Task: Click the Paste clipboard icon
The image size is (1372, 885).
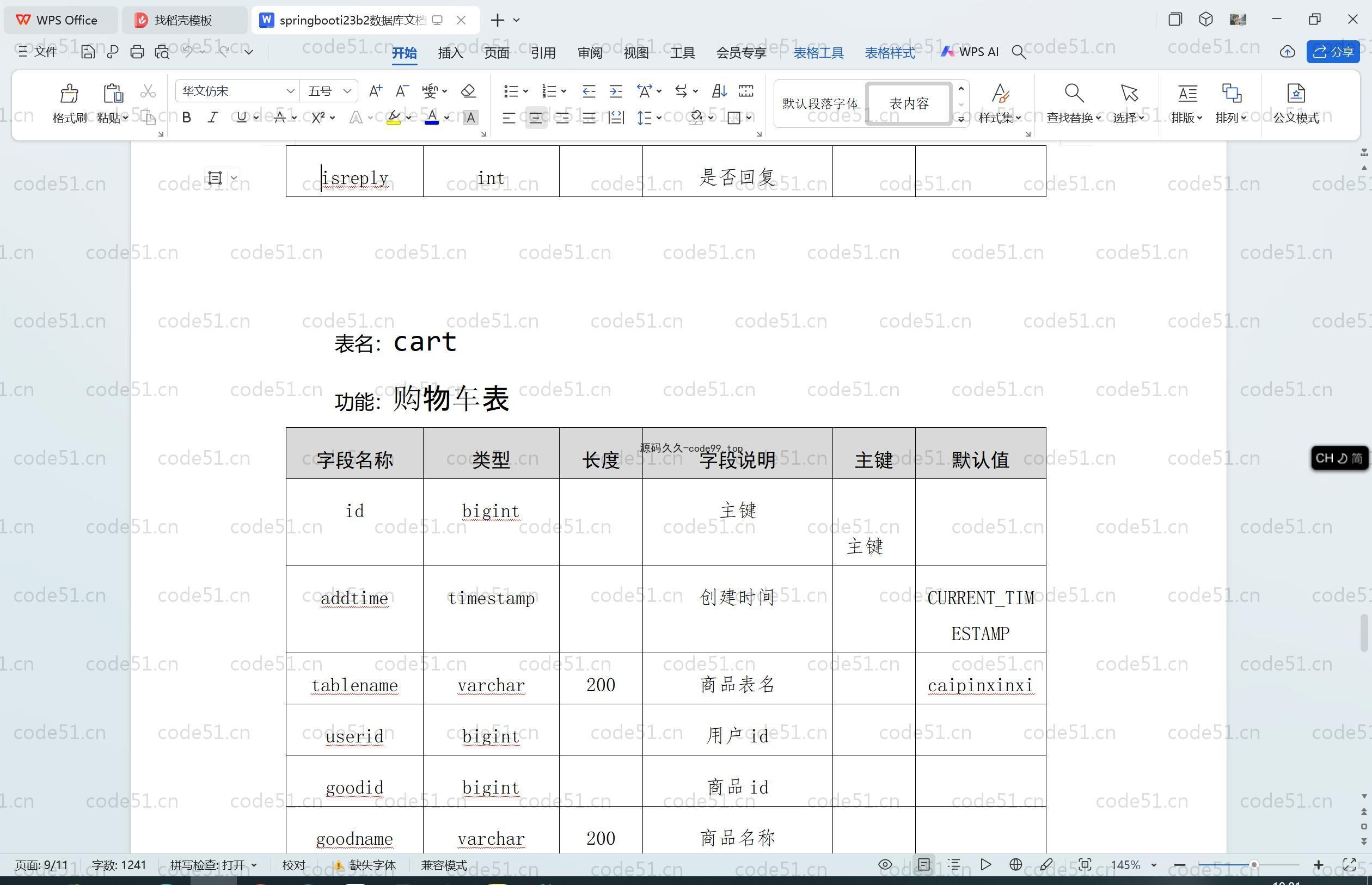Action: pyautogui.click(x=113, y=93)
